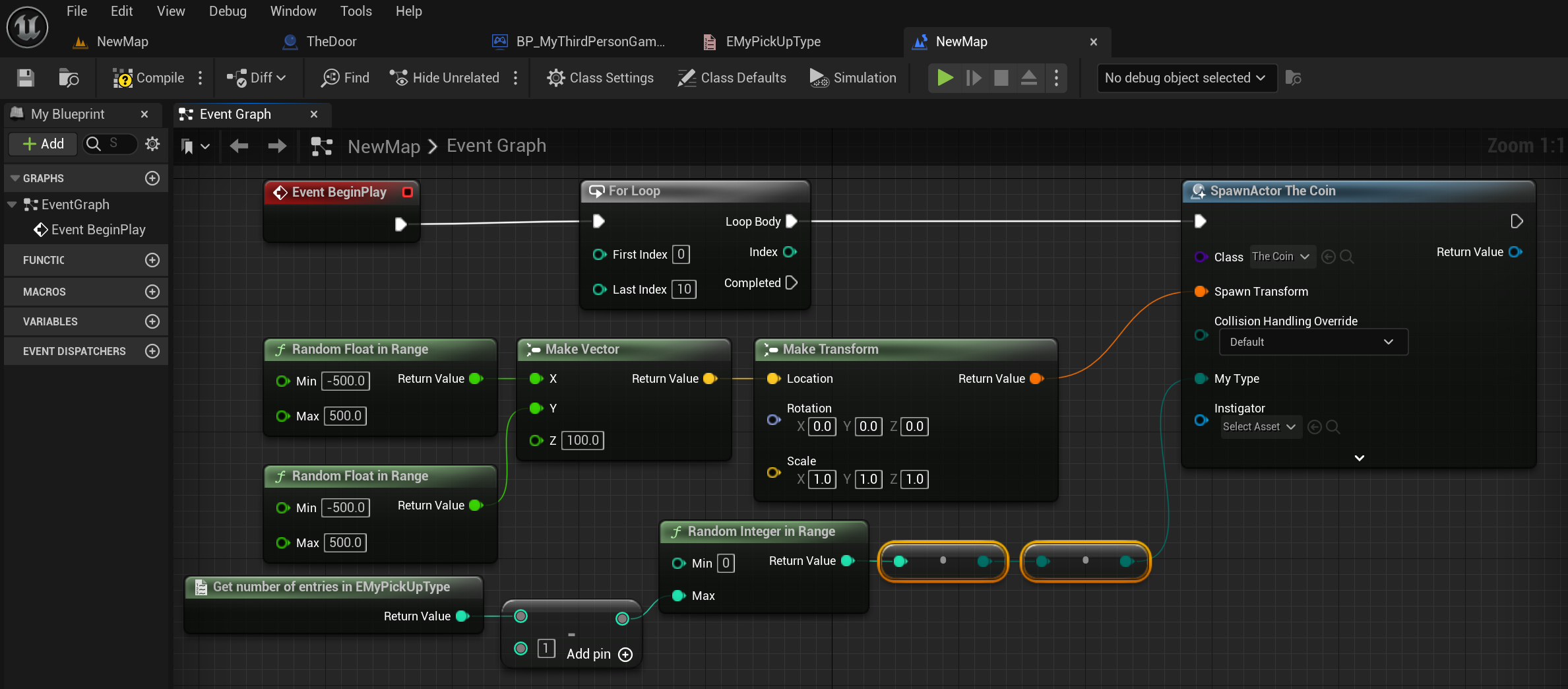Switch to EMyPickUpType tab
The width and height of the screenshot is (1568, 689).
(x=762, y=42)
